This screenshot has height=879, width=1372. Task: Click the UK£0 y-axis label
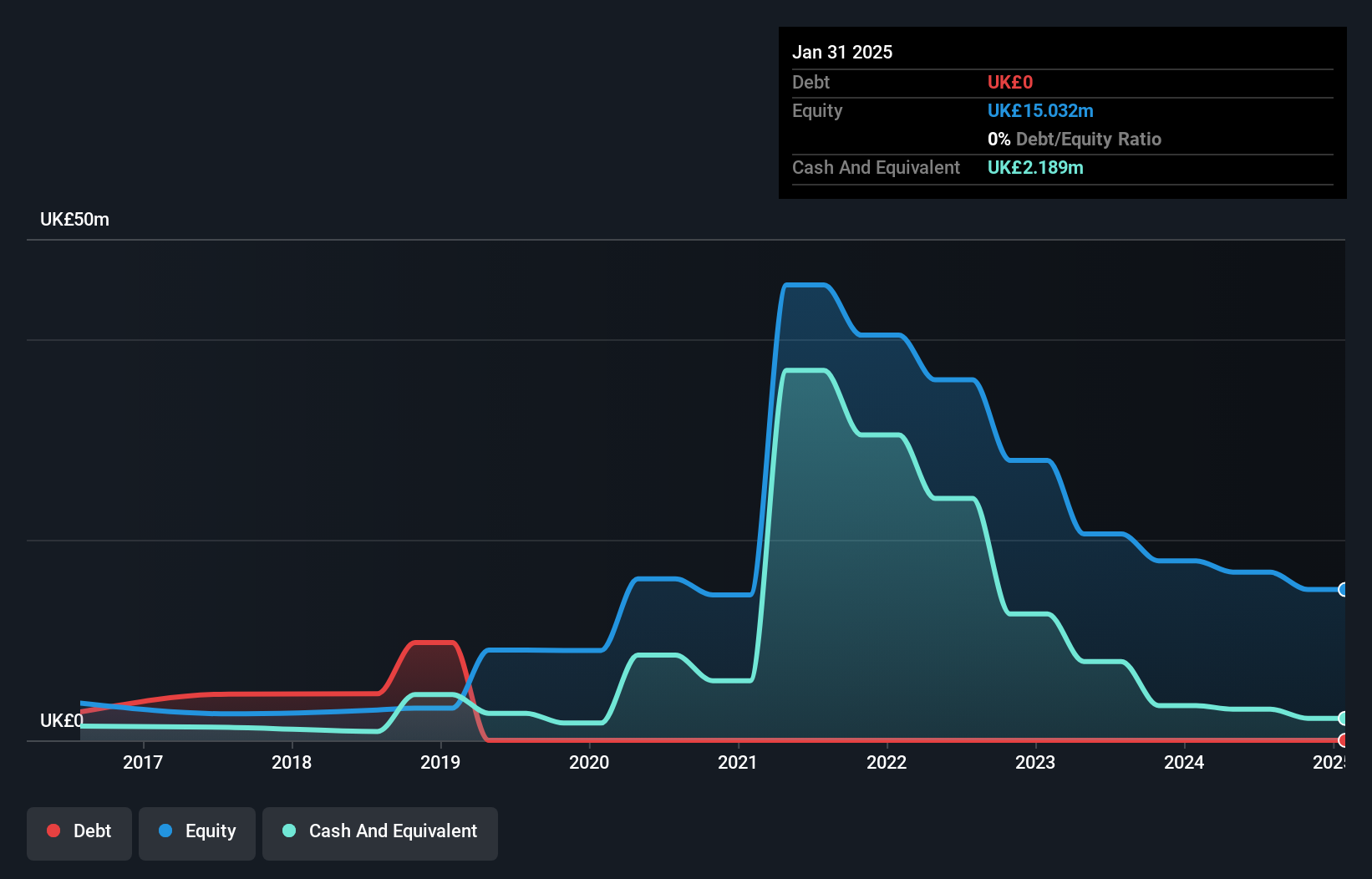pyautogui.click(x=62, y=720)
